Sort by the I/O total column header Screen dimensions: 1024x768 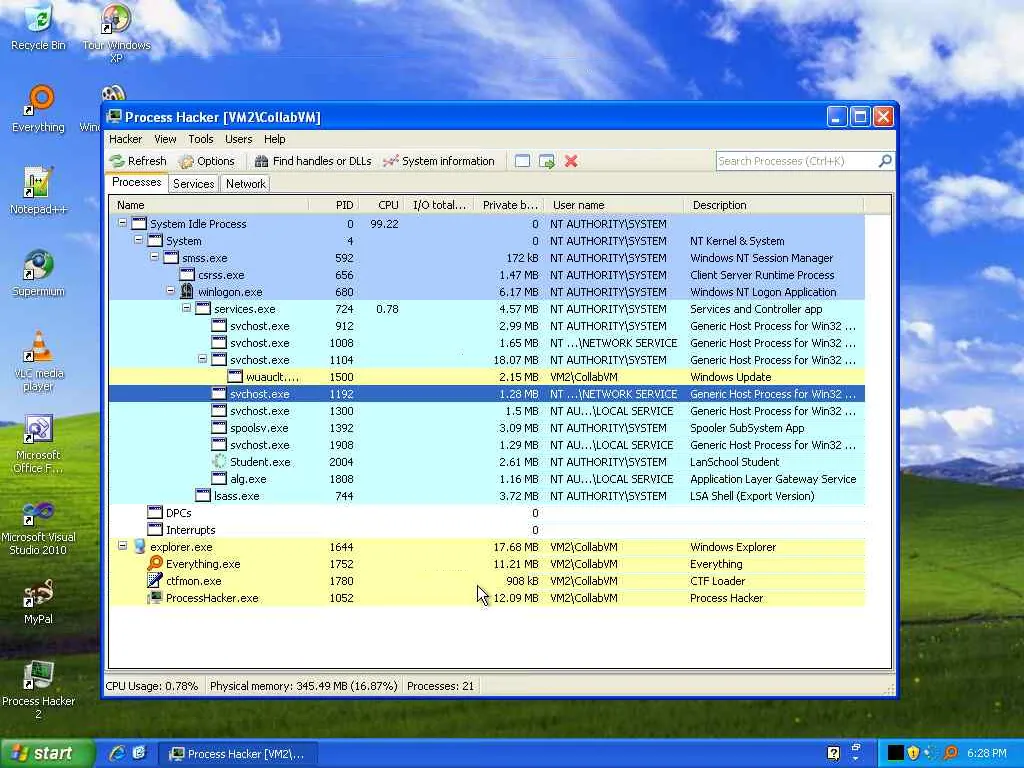439,205
